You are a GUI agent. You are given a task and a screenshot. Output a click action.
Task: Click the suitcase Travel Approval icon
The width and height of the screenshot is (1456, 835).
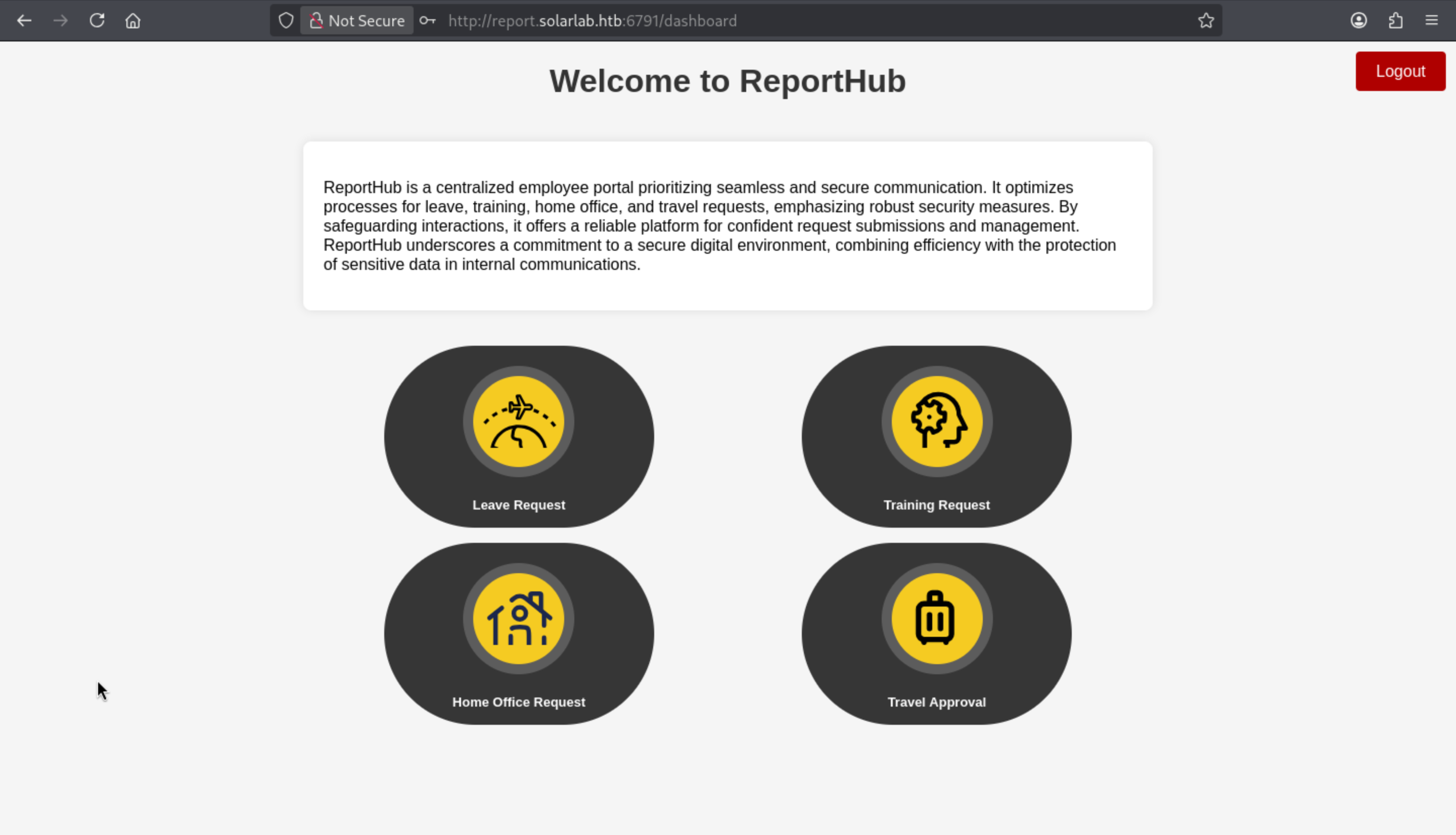tap(936, 619)
